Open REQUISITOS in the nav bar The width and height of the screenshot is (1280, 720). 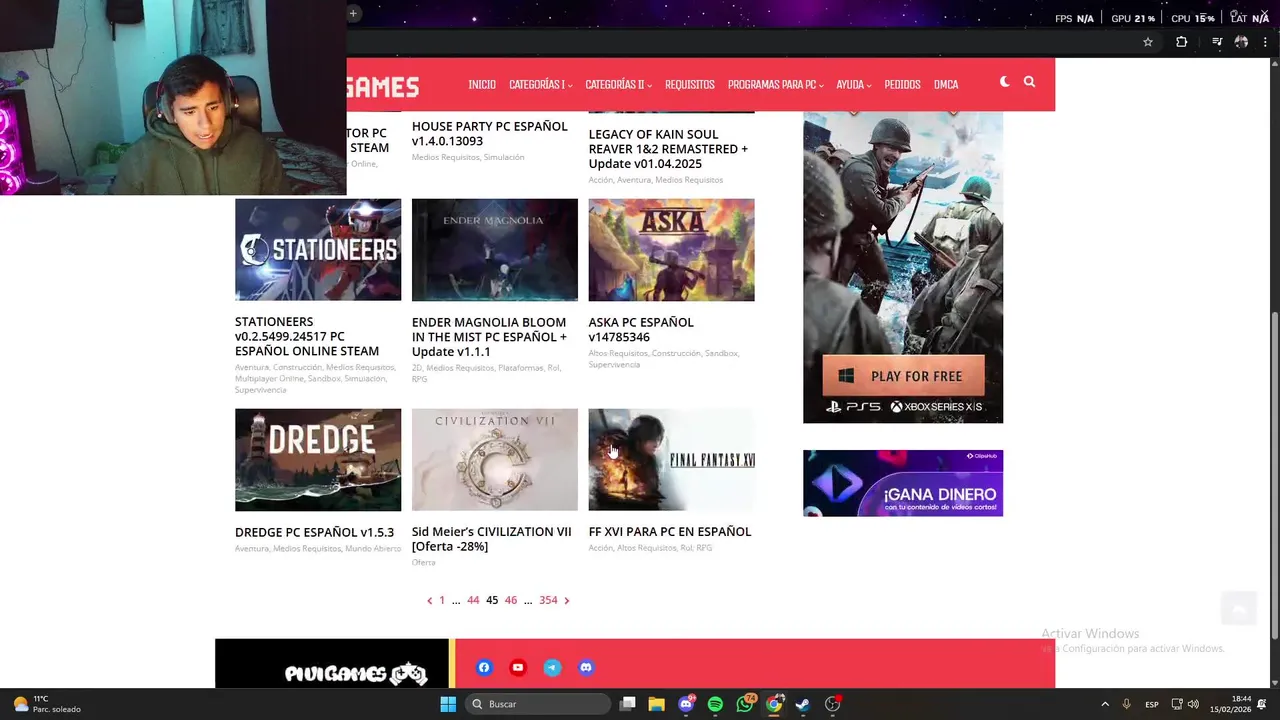point(690,85)
